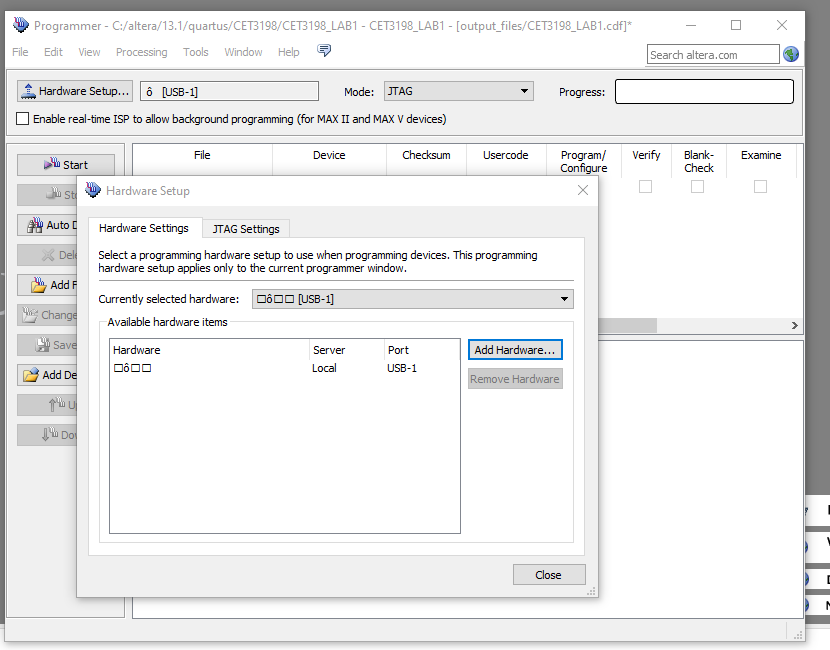830x650 pixels.
Task: Click the Progress bar field
Action: point(704,92)
